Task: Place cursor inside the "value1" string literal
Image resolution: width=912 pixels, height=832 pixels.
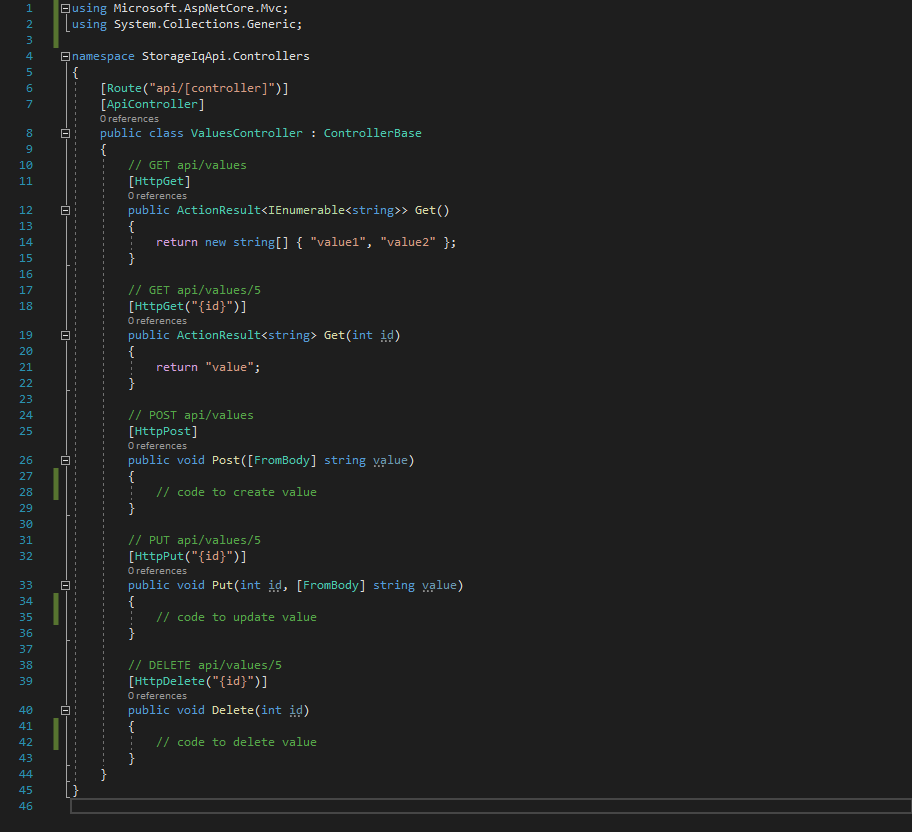Action: click(x=337, y=241)
